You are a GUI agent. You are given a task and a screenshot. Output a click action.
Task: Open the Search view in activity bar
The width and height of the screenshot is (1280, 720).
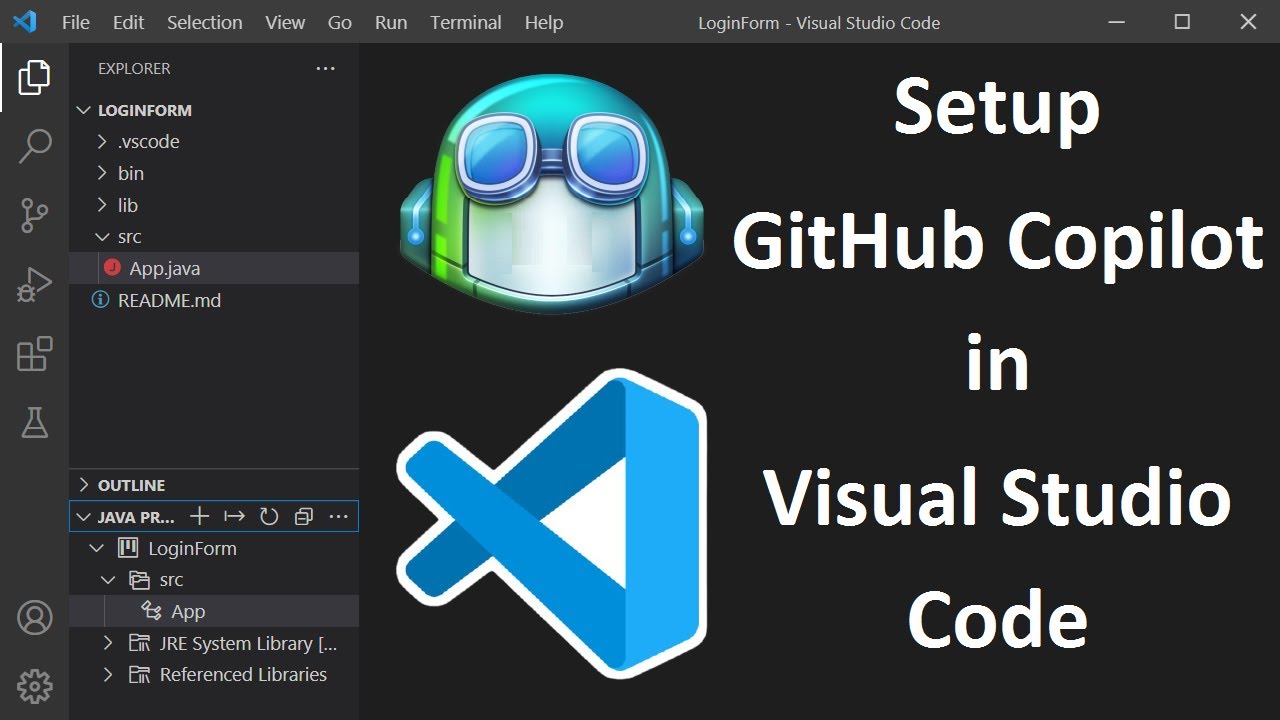point(34,146)
